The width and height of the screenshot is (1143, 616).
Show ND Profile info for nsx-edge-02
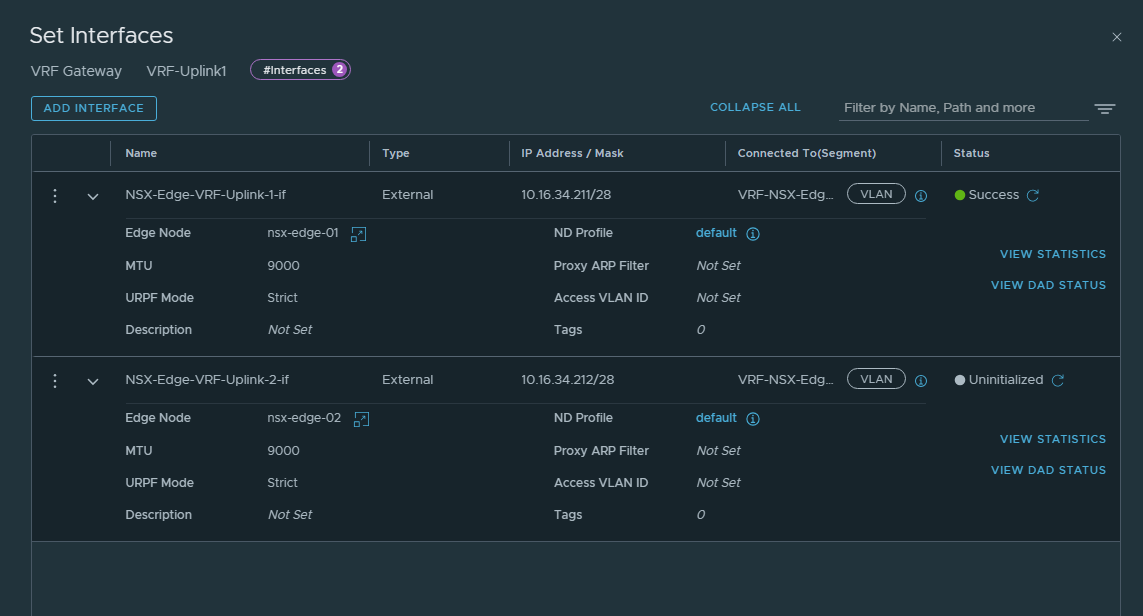pos(754,419)
